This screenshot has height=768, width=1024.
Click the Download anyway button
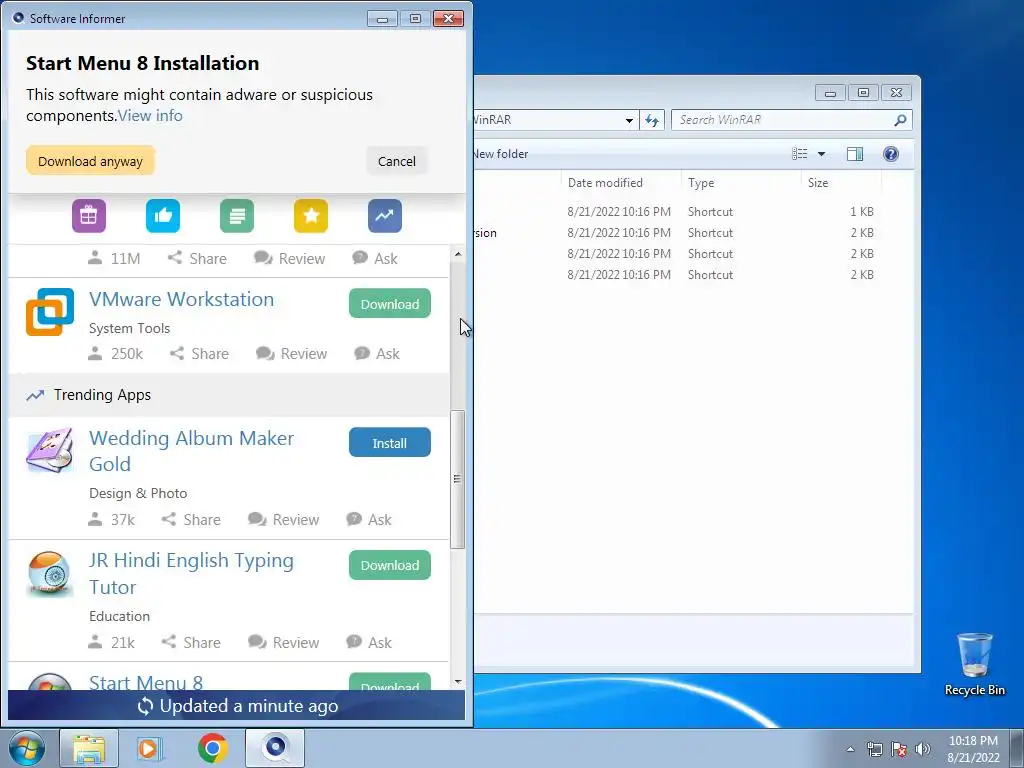pyautogui.click(x=90, y=161)
